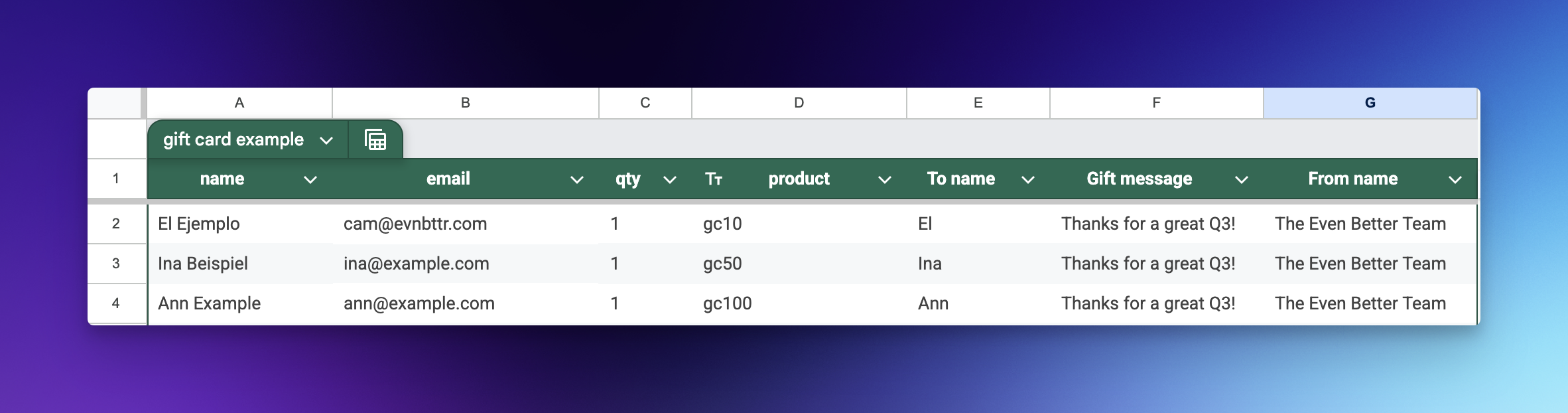Select qty cell in Ina Beispiel row
The image size is (1568, 413).
pos(645,264)
